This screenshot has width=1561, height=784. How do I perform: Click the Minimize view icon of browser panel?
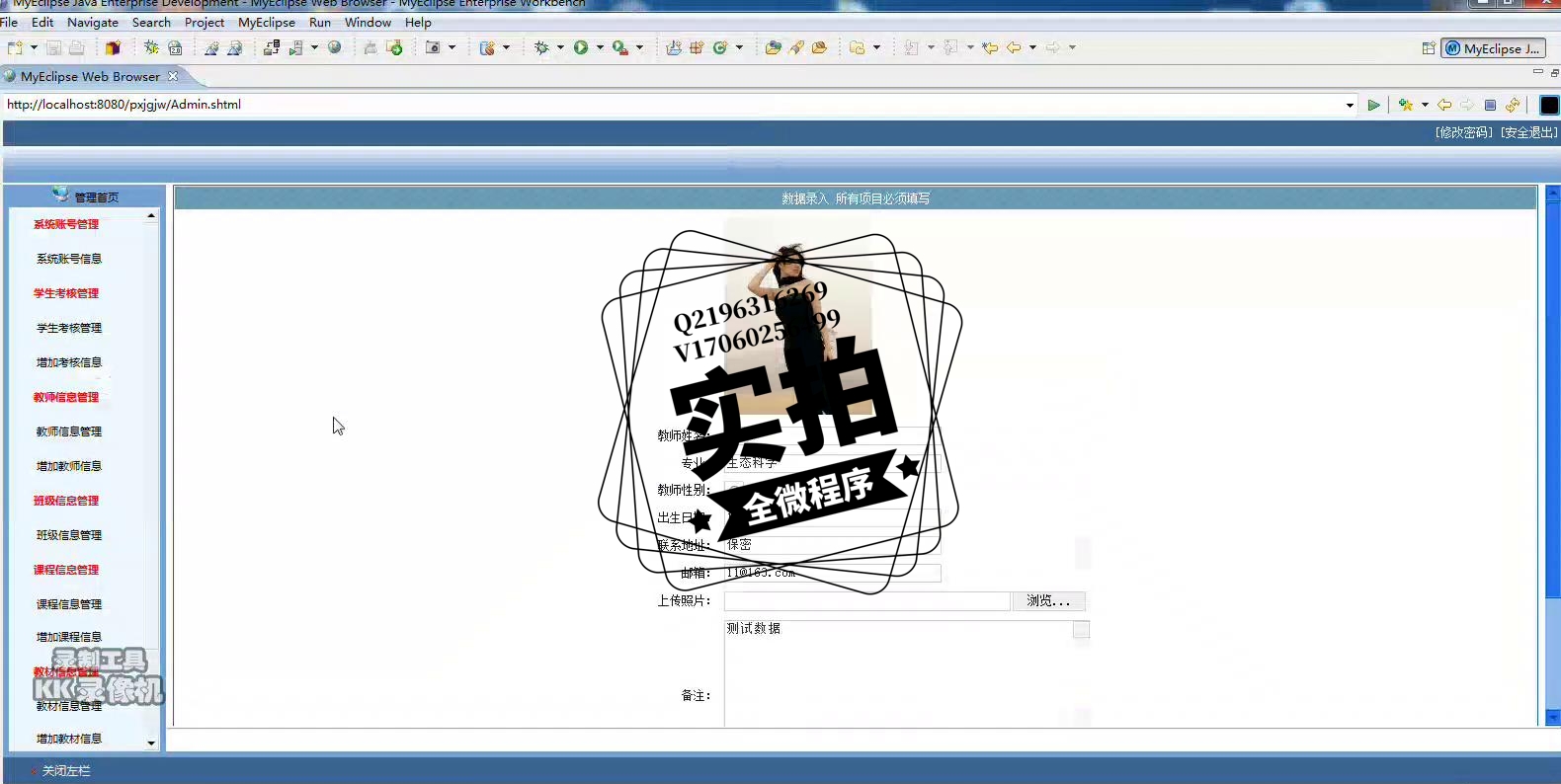point(1537,72)
